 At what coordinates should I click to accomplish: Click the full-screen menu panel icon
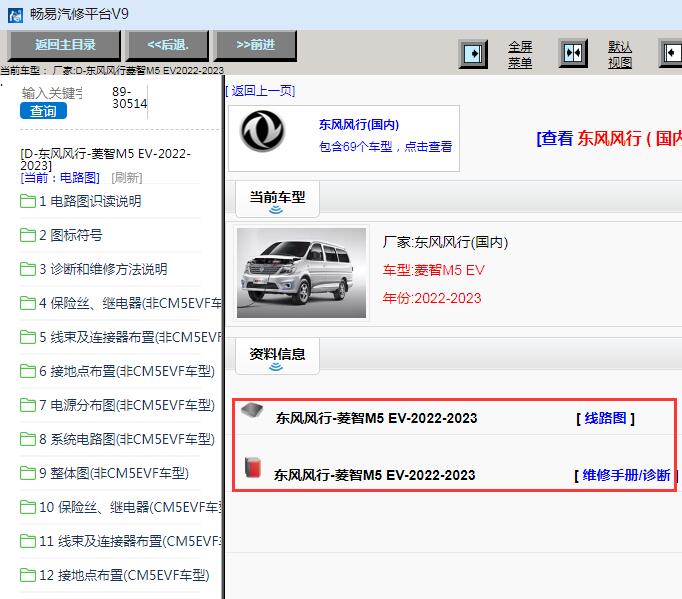pos(473,54)
